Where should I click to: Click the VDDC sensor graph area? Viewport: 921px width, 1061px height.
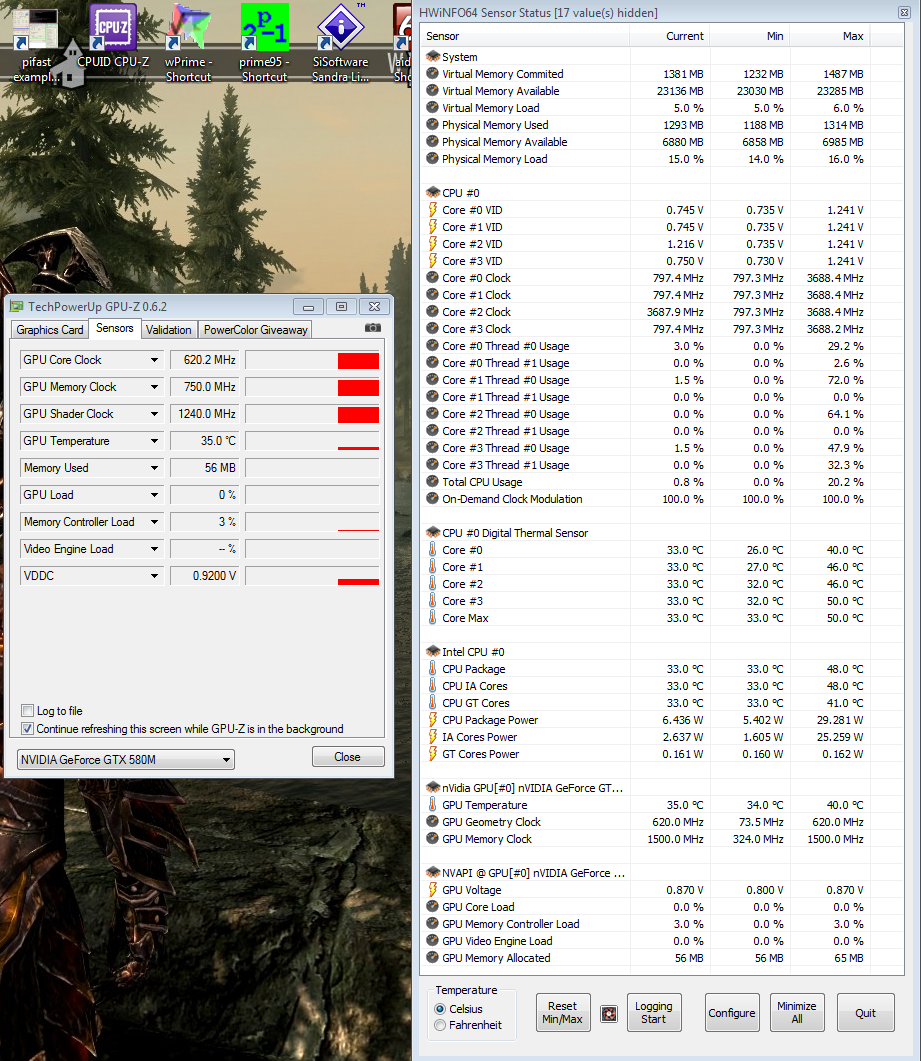(312, 577)
